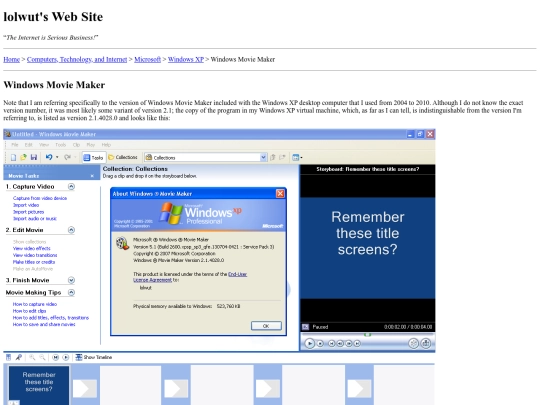Click the Play Storyboard icon

pyautogui.click(x=65, y=357)
